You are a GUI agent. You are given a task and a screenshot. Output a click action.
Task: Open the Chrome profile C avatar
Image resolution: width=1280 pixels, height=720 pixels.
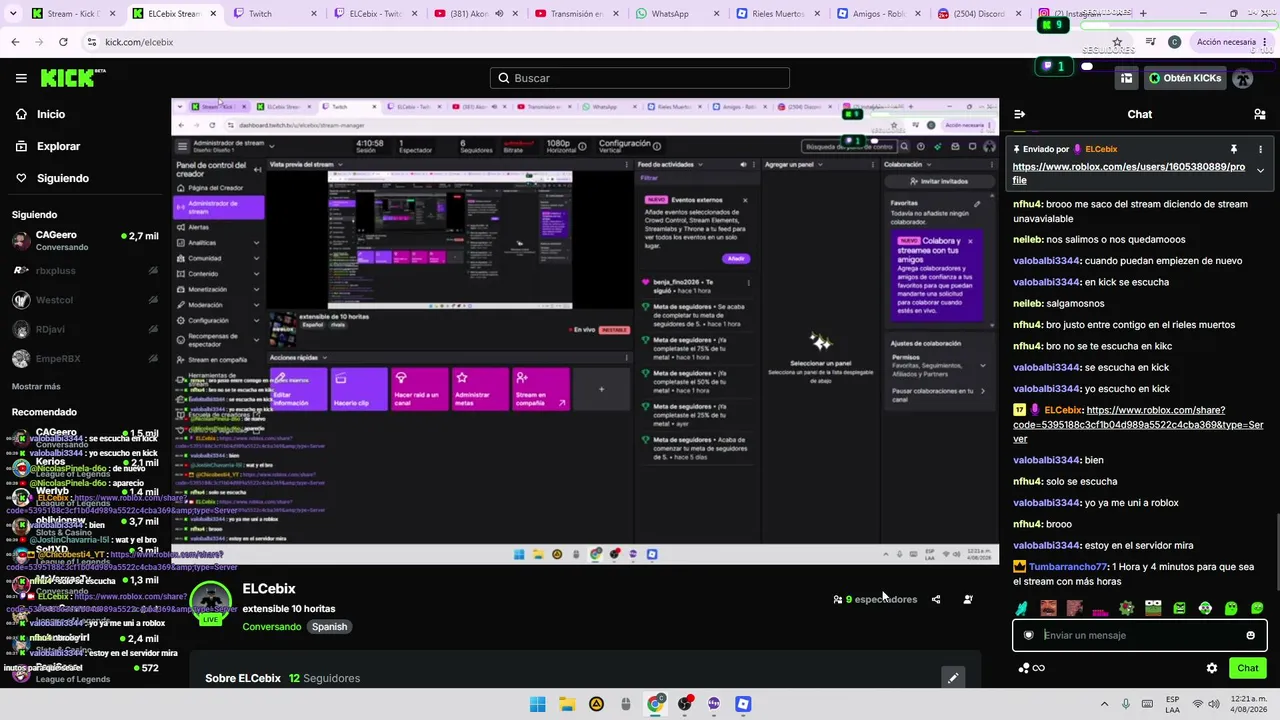(1174, 42)
